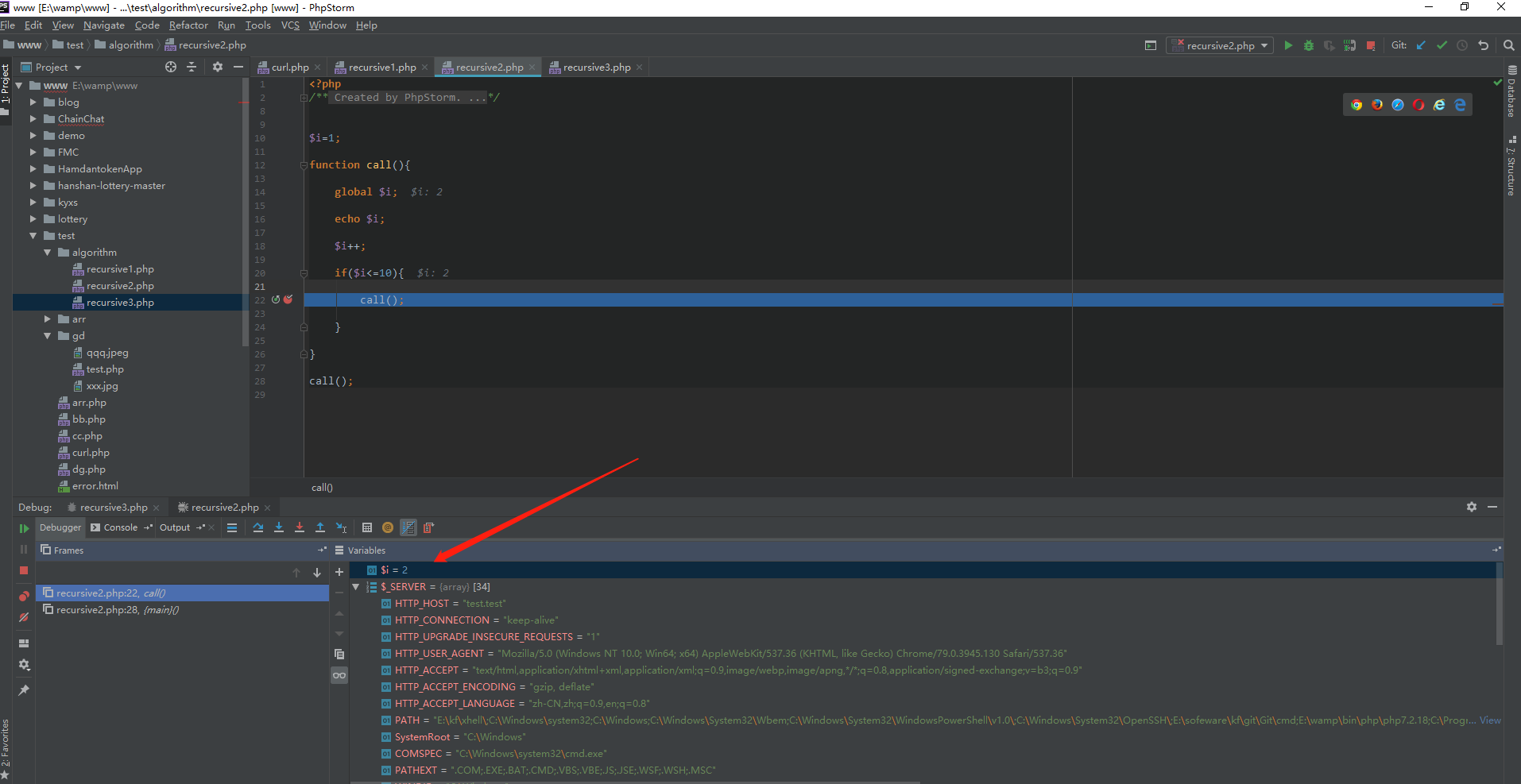This screenshot has height=784, width=1521.
Task: Expand the ChainChat folder
Action: [33, 119]
